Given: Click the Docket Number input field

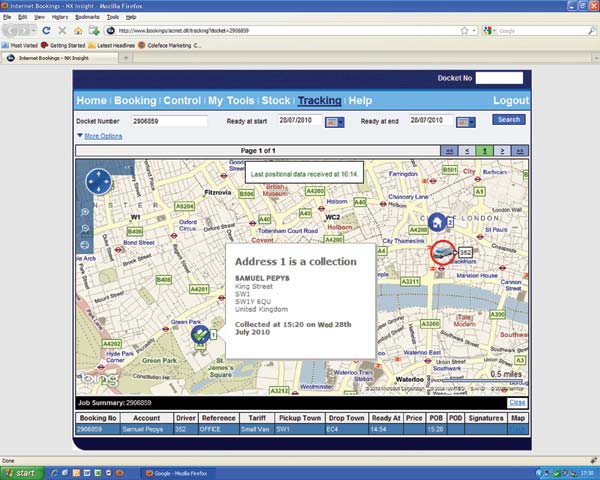Looking at the screenshot, I should [x=170, y=121].
